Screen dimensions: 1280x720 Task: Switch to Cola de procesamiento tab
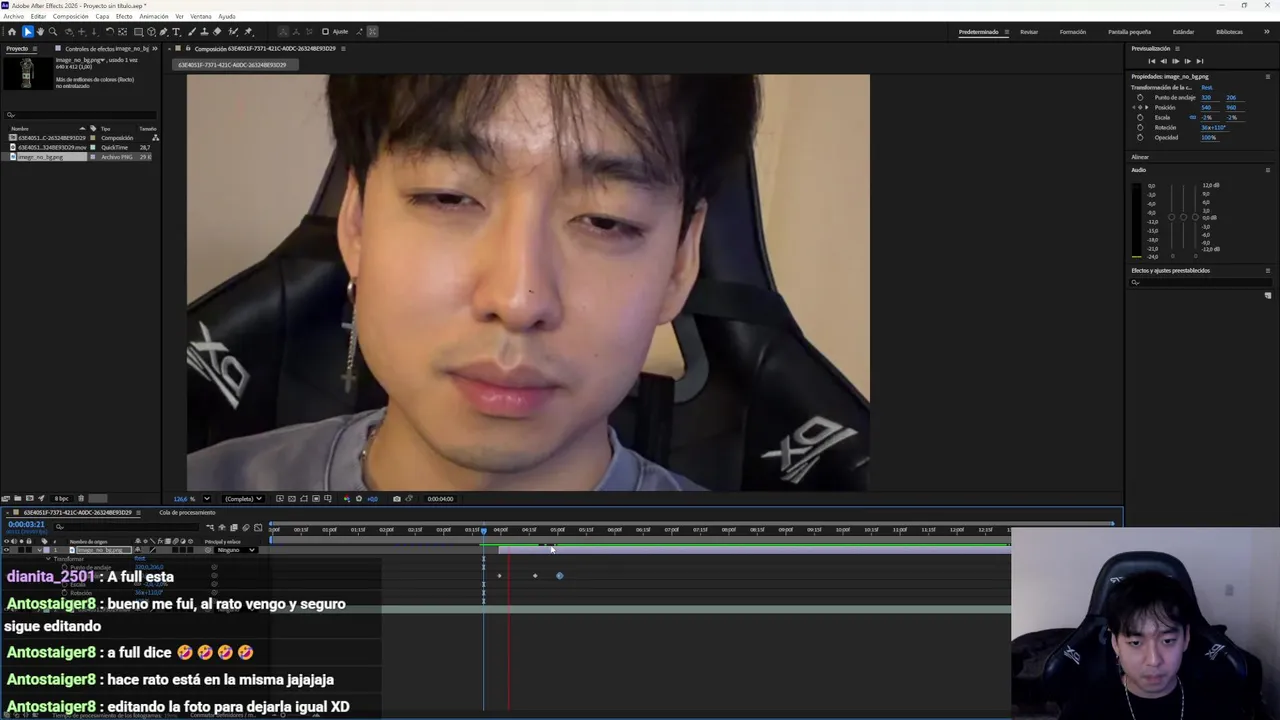[x=187, y=512]
